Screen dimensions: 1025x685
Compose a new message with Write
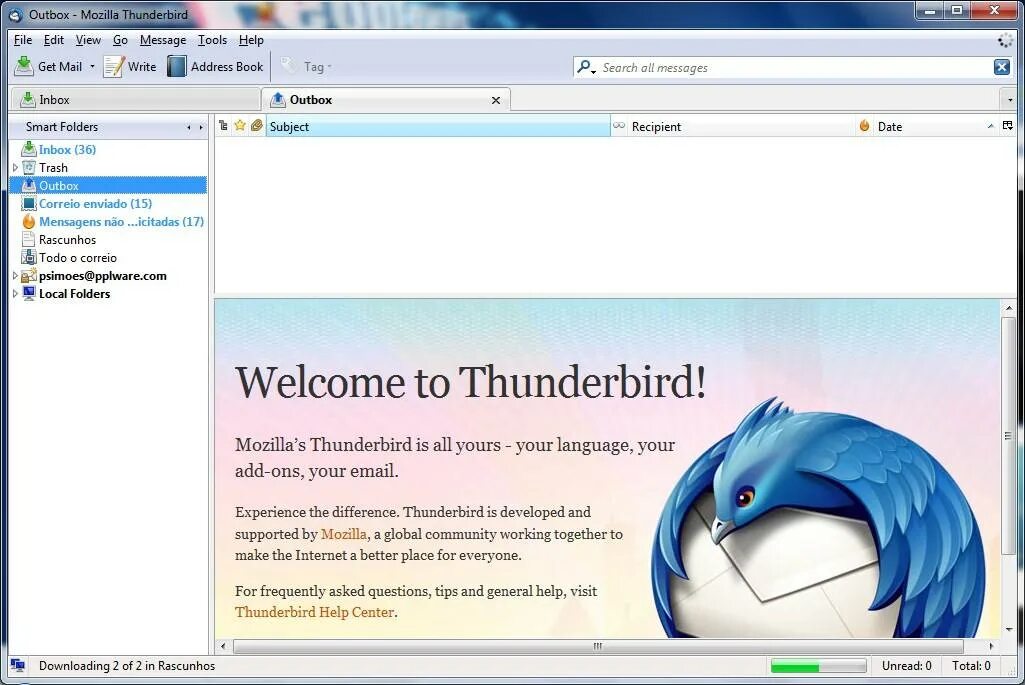click(130, 67)
